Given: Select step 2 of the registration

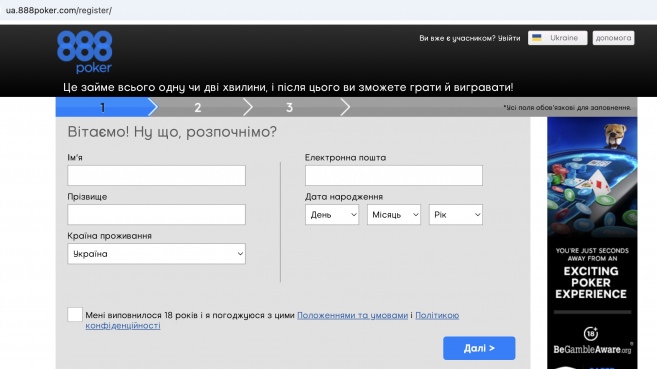Looking at the screenshot, I should tap(198, 107).
